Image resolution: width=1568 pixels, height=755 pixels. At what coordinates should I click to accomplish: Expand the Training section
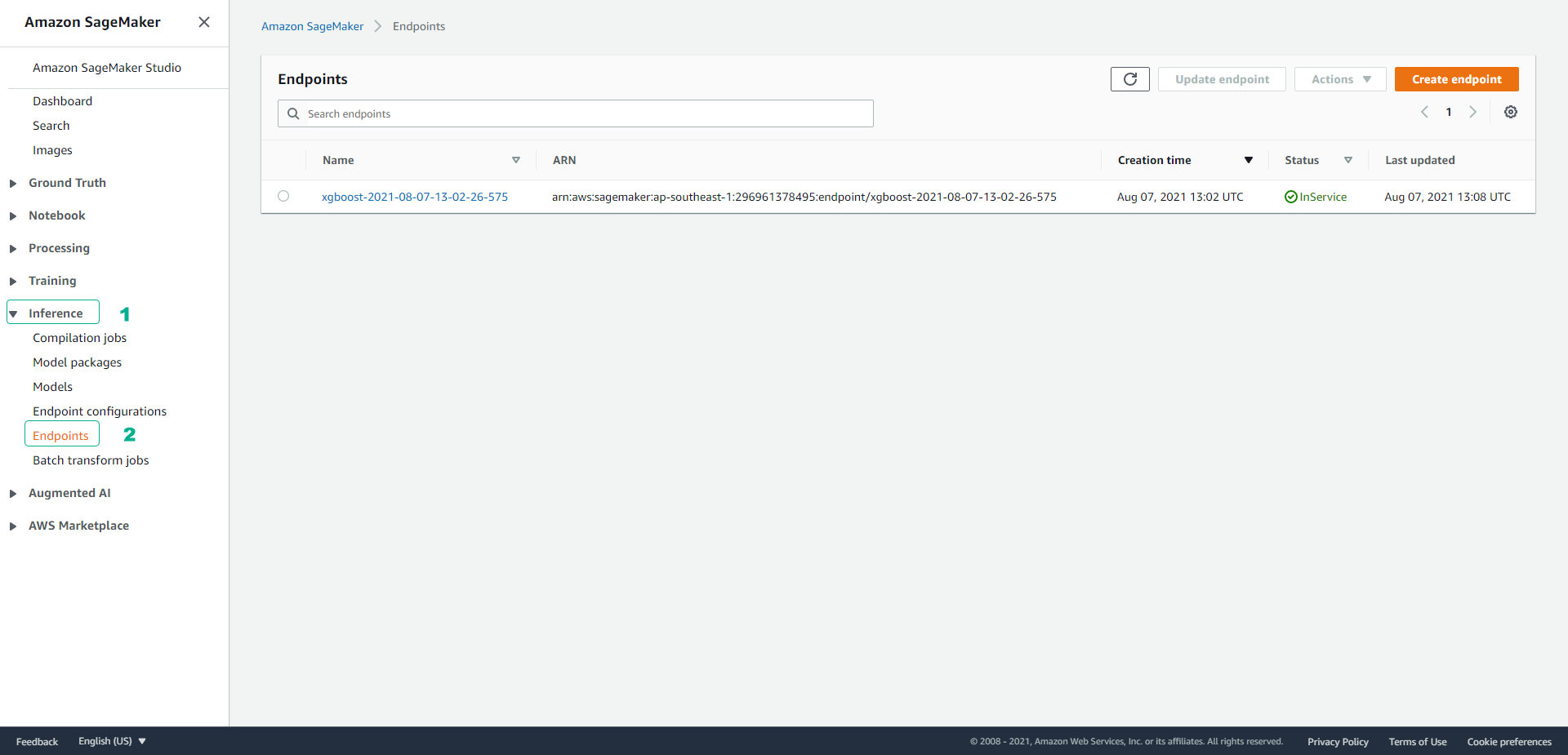(13, 282)
